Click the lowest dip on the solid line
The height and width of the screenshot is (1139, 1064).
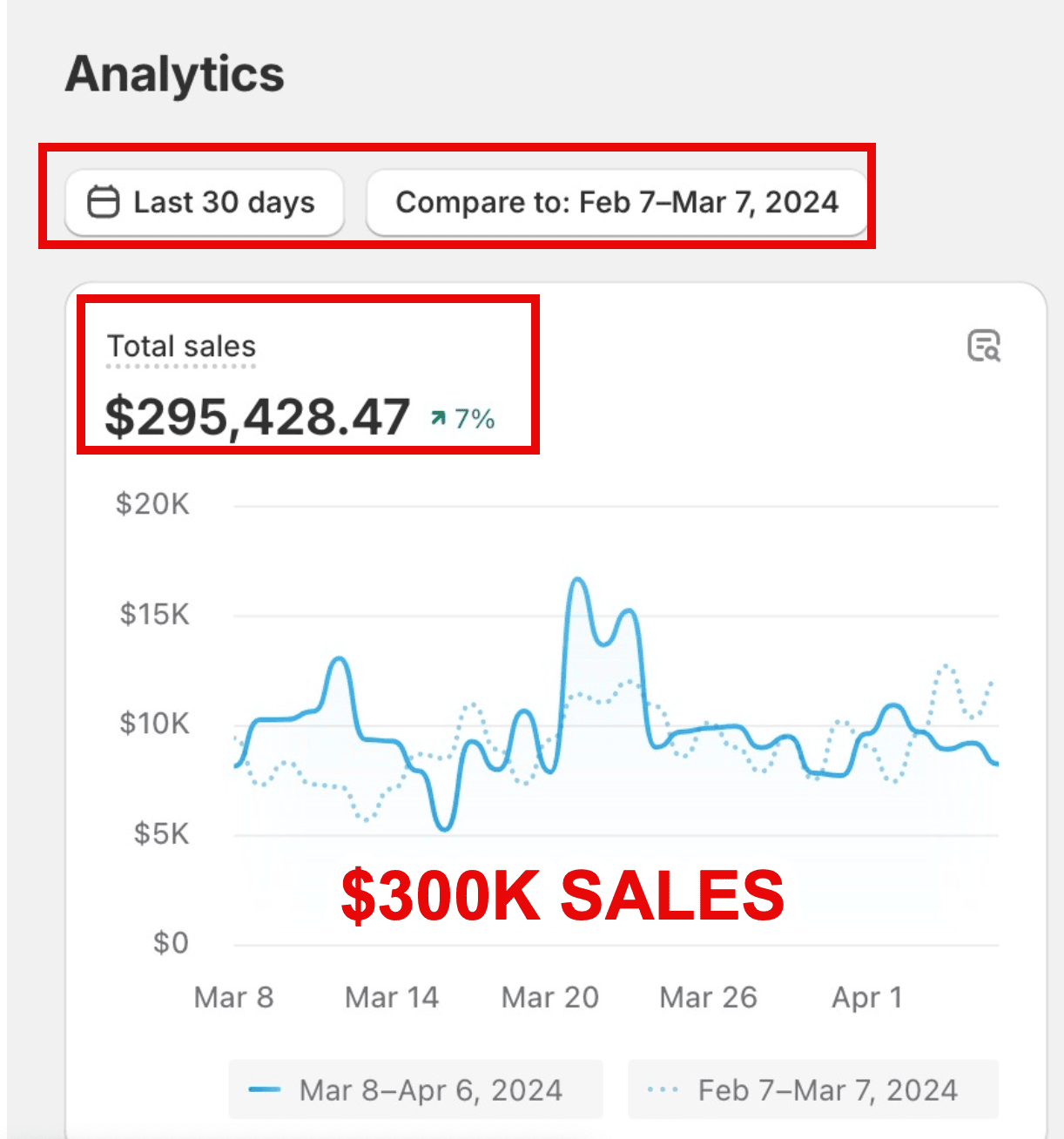444,828
